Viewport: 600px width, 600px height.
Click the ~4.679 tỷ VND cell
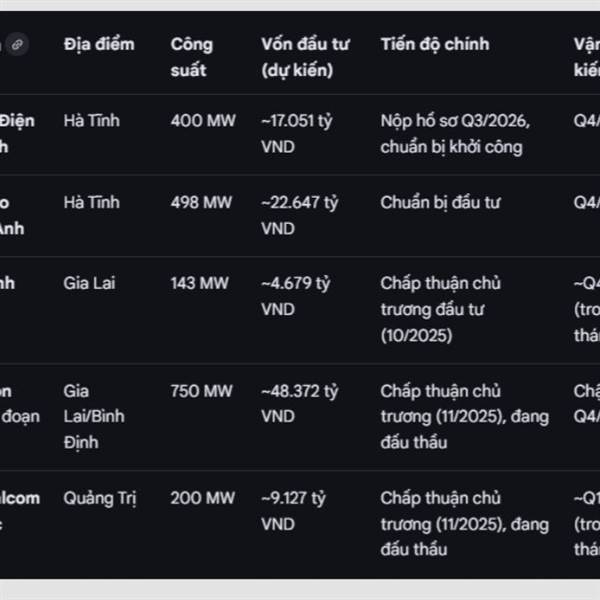point(295,296)
